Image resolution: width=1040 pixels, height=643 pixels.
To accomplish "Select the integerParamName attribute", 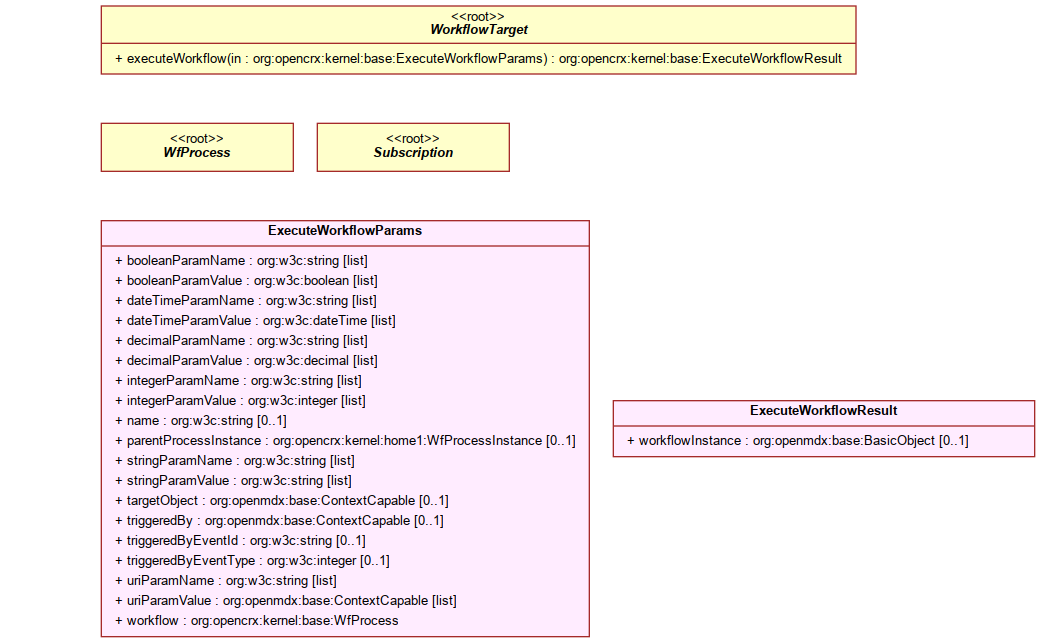I will coord(238,380).
